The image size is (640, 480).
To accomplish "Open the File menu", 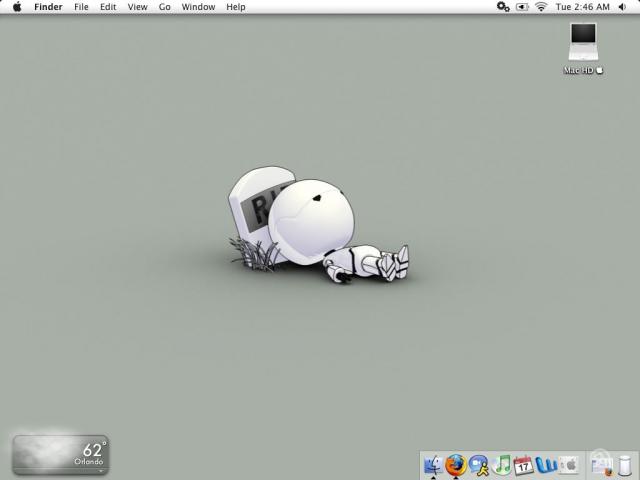I will 81,7.
